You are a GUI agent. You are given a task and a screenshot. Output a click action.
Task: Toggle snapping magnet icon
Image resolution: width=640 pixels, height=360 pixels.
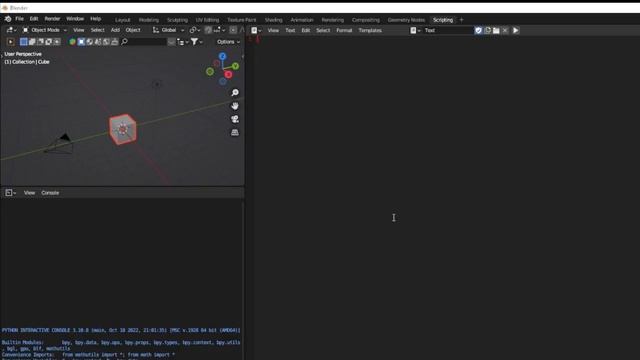(x=208, y=30)
